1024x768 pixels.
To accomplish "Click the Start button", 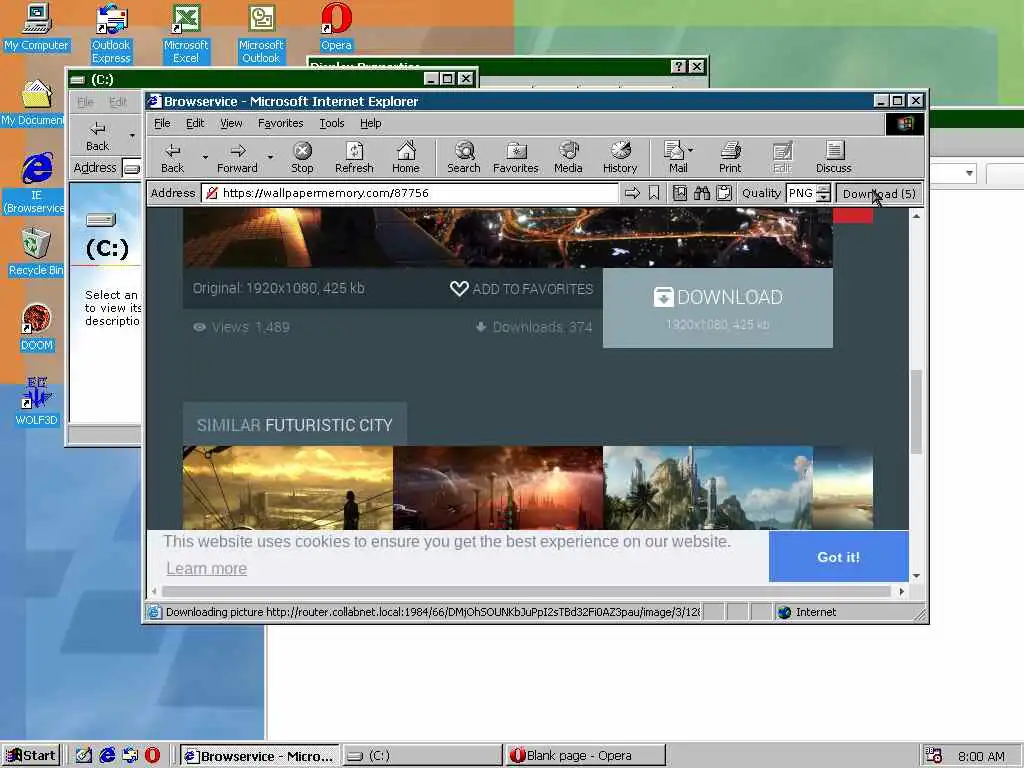I will pyautogui.click(x=31, y=756).
